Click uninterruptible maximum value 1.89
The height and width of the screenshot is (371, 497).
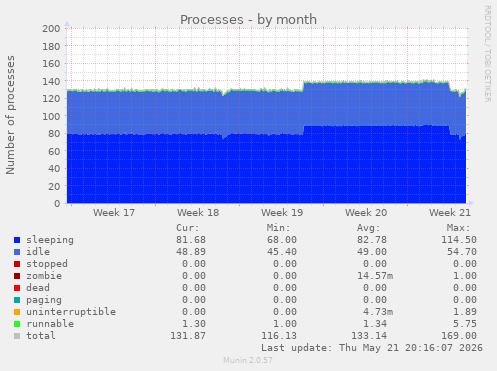point(465,312)
